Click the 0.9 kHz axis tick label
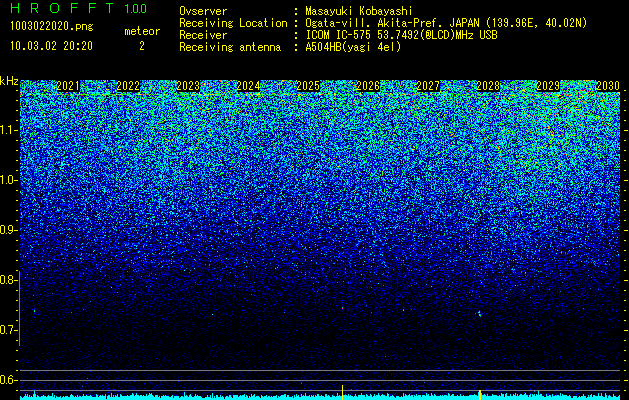 [7, 230]
